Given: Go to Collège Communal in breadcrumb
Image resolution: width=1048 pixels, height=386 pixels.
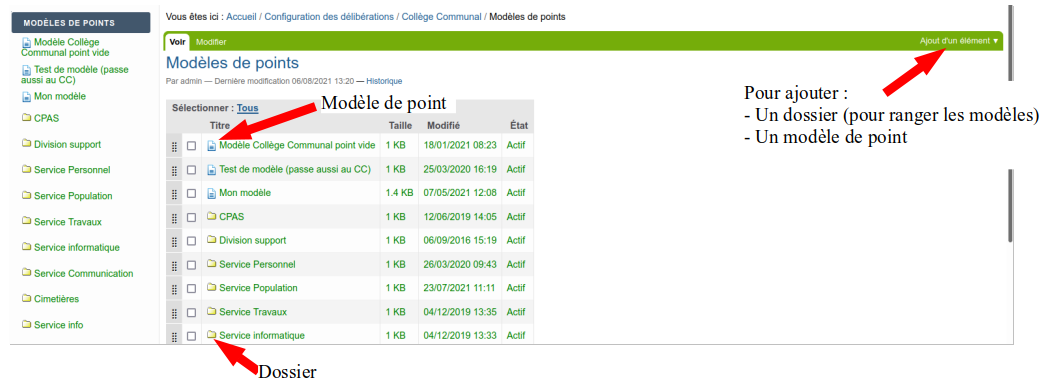Looking at the screenshot, I should (x=441, y=17).
